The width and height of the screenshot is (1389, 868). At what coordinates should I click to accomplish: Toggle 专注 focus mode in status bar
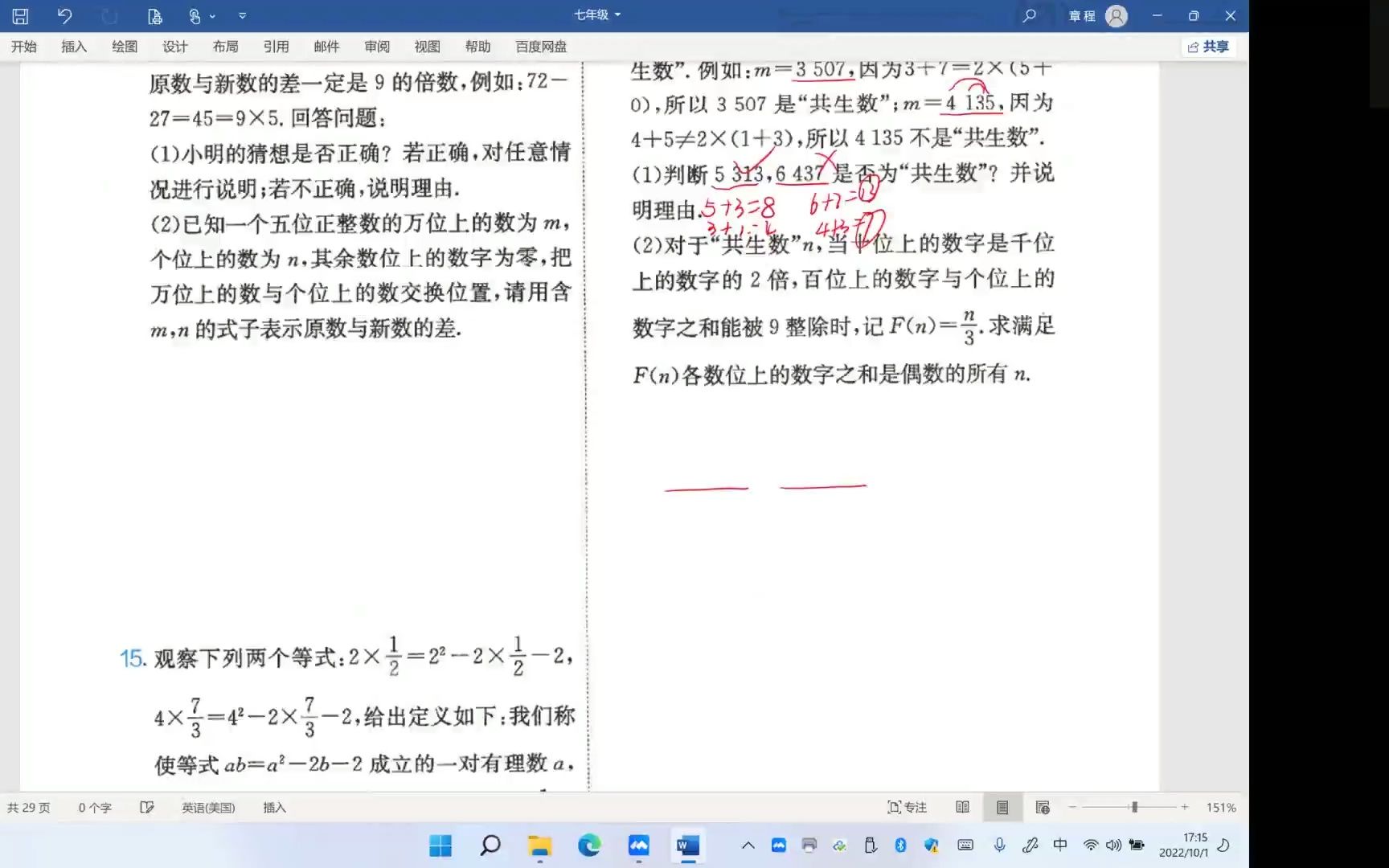click(907, 807)
